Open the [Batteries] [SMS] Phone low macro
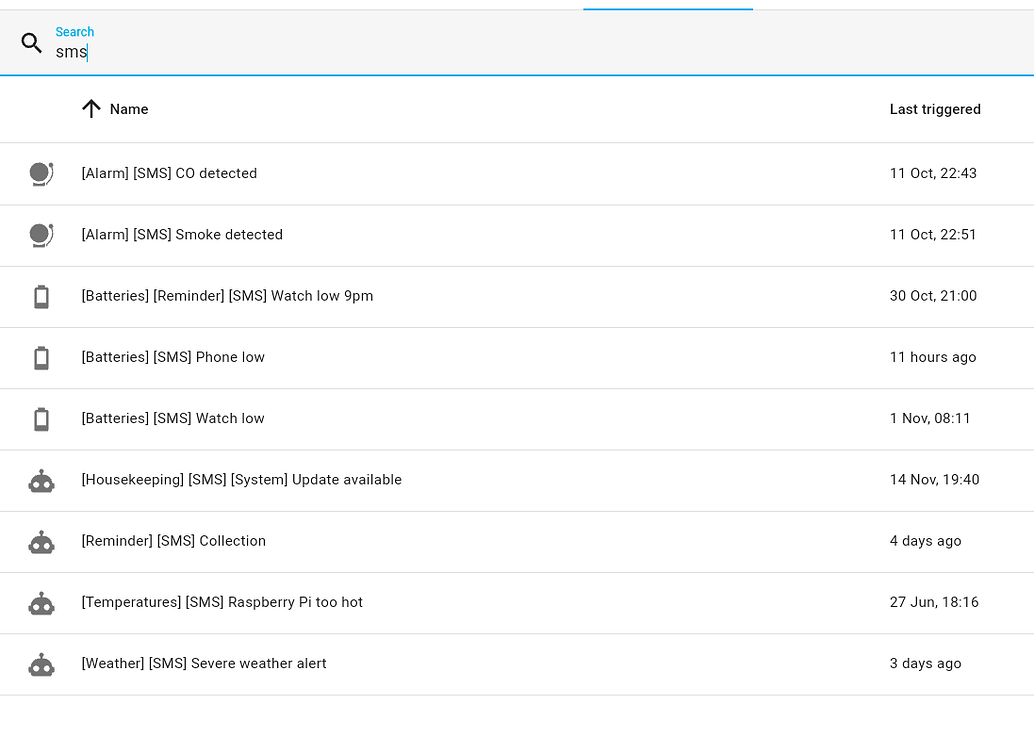 click(172, 357)
